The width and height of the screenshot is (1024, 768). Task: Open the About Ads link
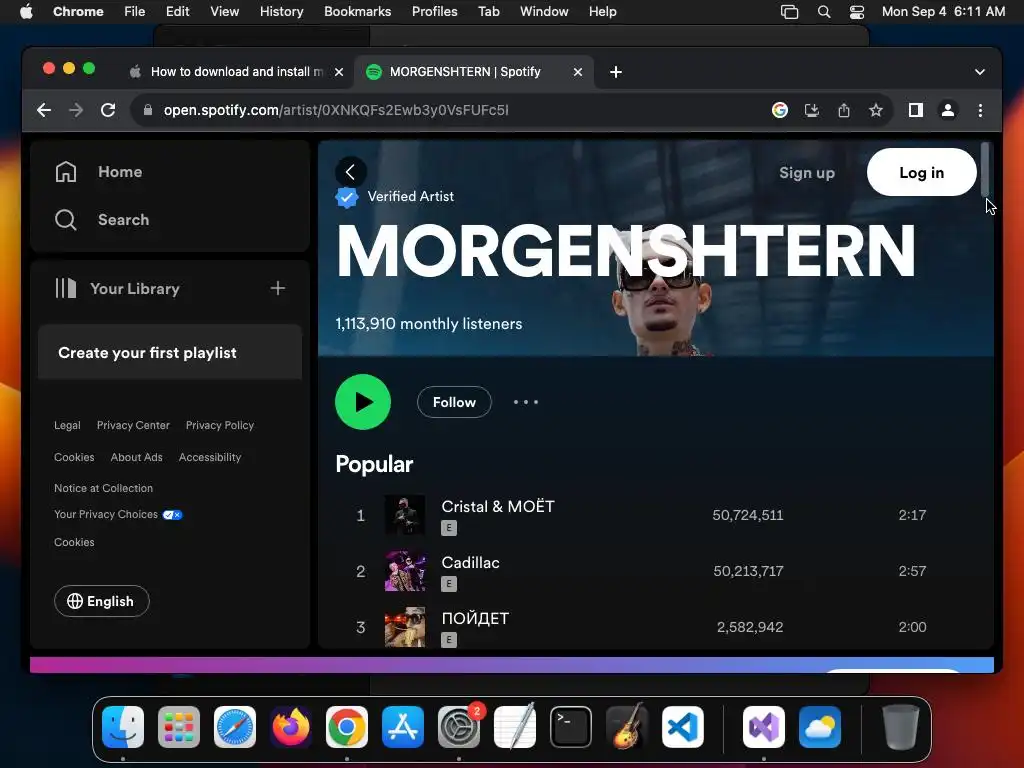pos(136,457)
